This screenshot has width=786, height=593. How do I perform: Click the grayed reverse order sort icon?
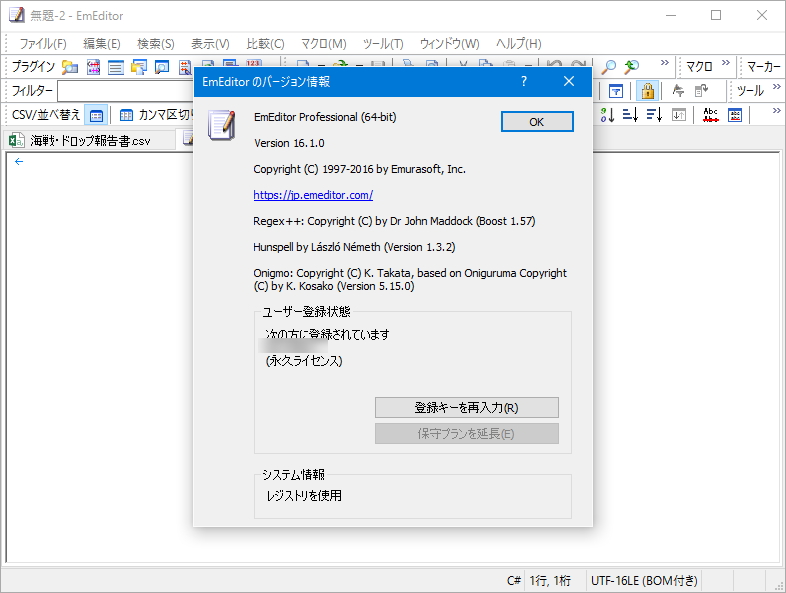click(679, 115)
